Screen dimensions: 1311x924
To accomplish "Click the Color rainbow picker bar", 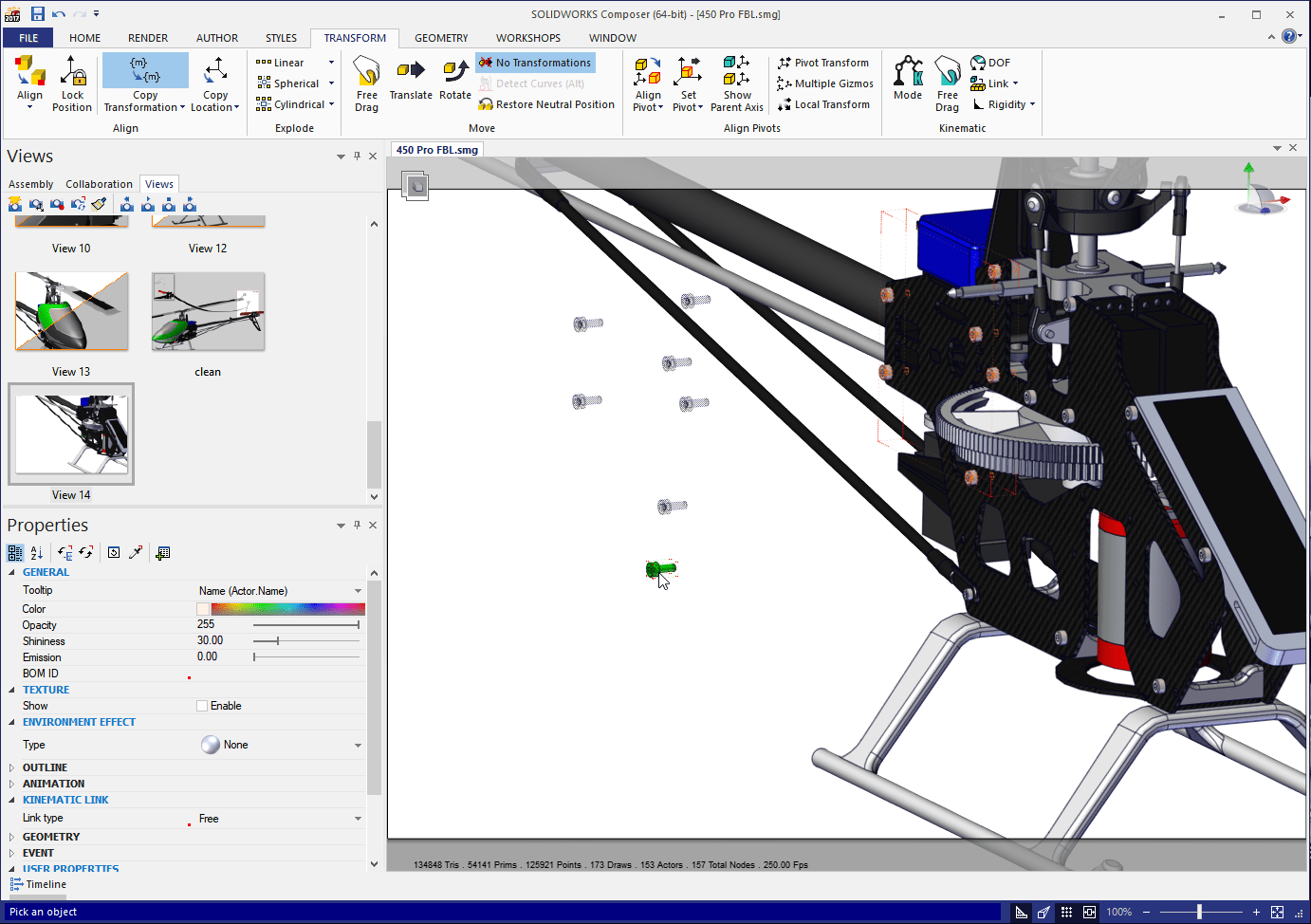I will pos(287,609).
